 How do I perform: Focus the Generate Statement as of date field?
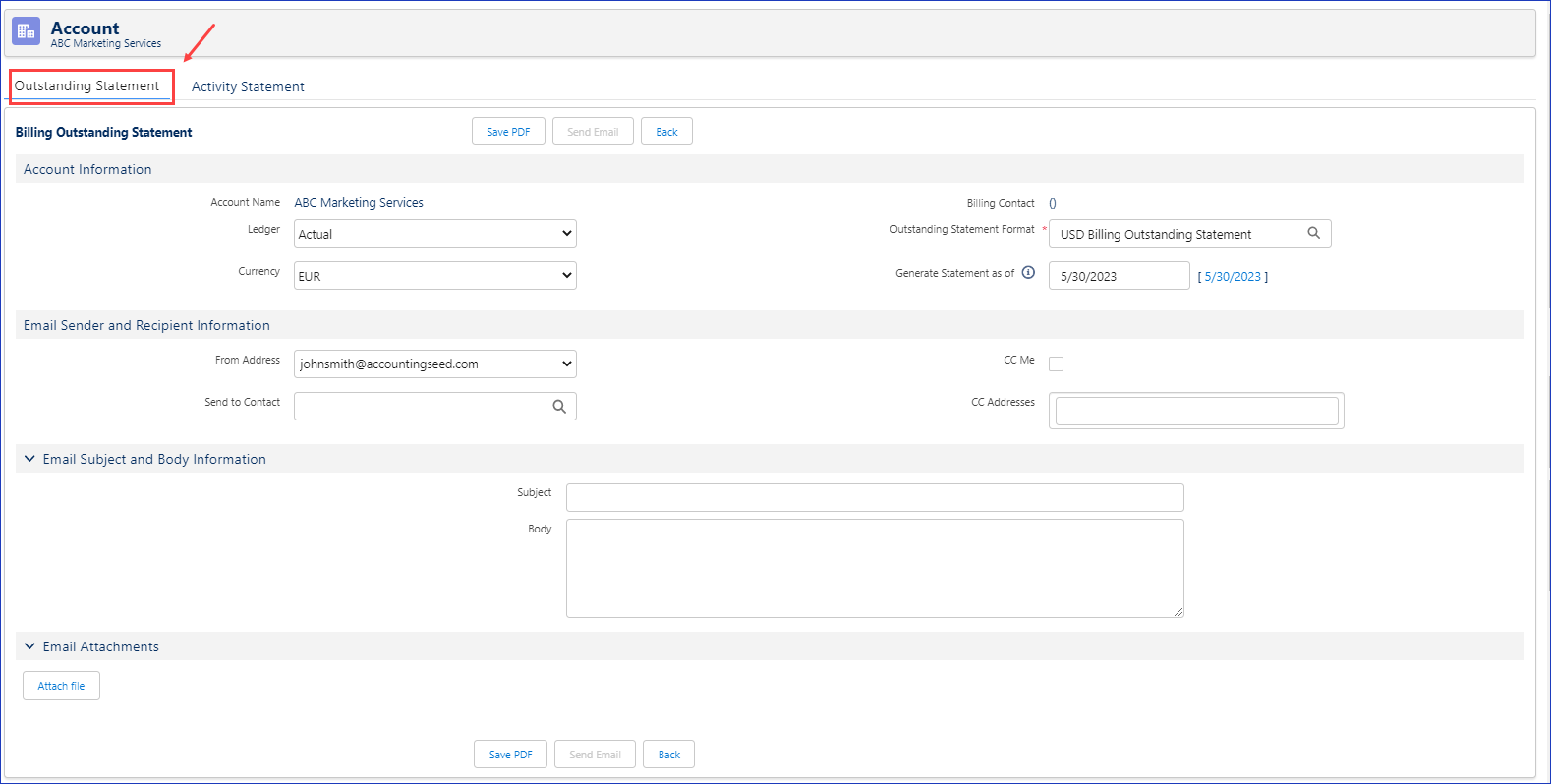(1119, 276)
